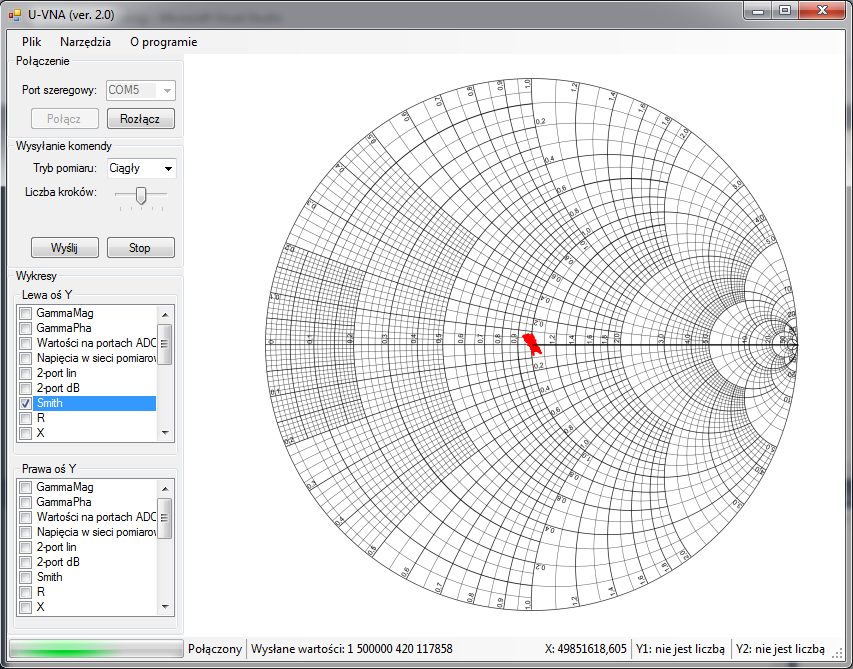Open the Narzędzia menu
This screenshot has width=853, height=669.
click(85, 42)
